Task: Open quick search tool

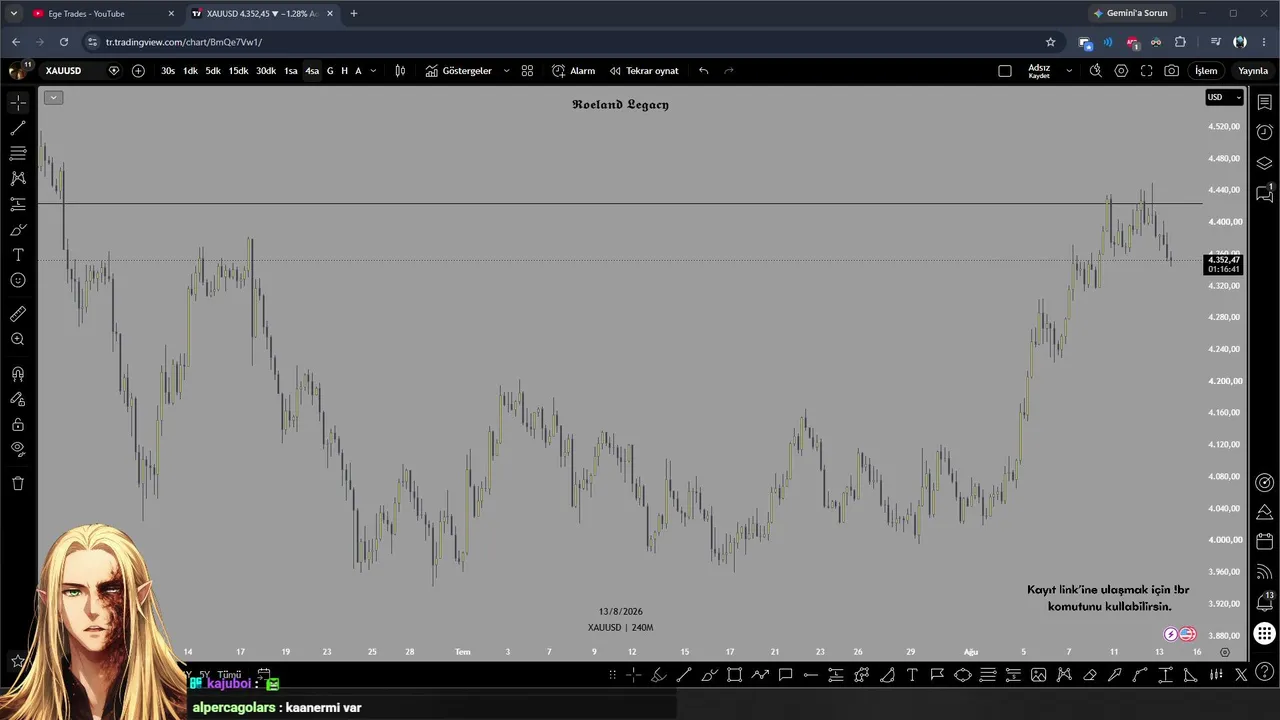Action: coord(1096,71)
